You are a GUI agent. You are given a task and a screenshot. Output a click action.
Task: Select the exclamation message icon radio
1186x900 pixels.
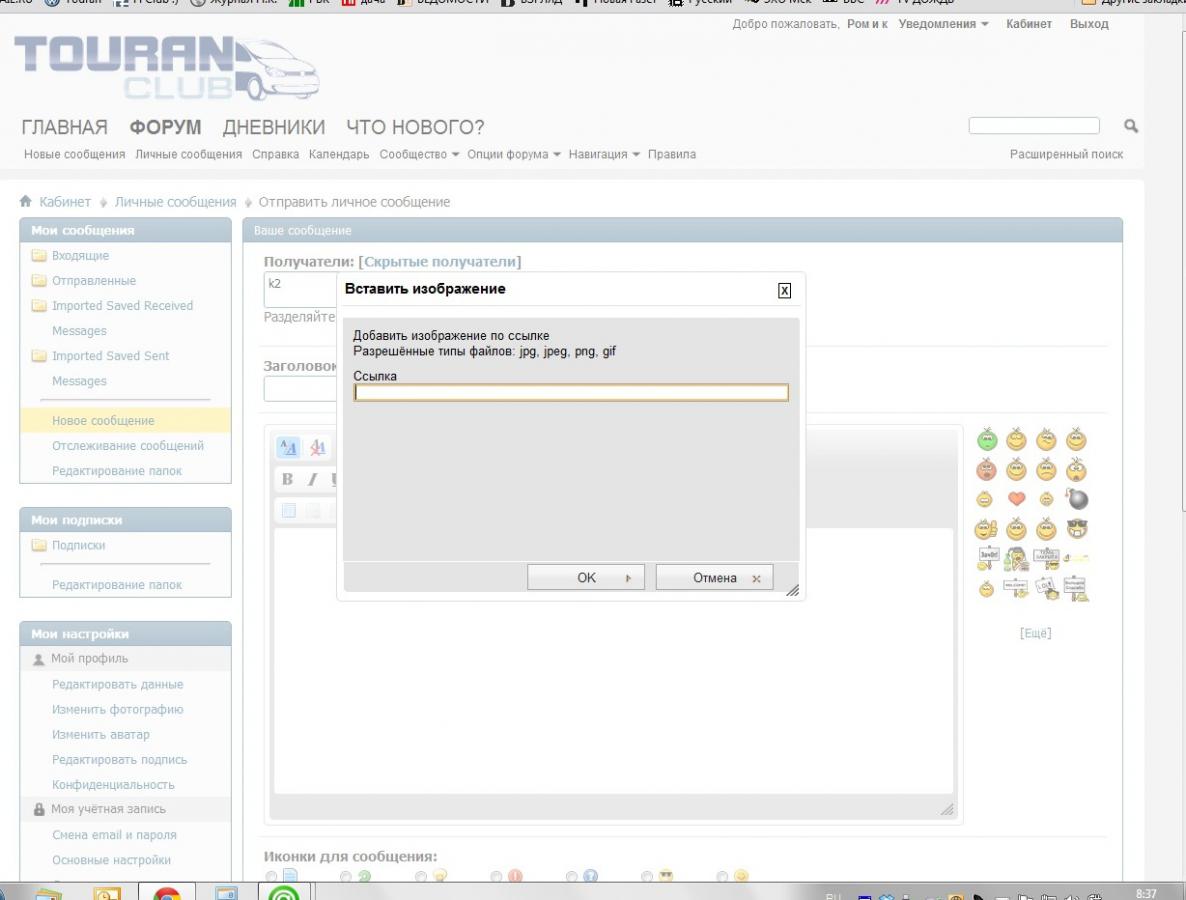[x=496, y=877]
